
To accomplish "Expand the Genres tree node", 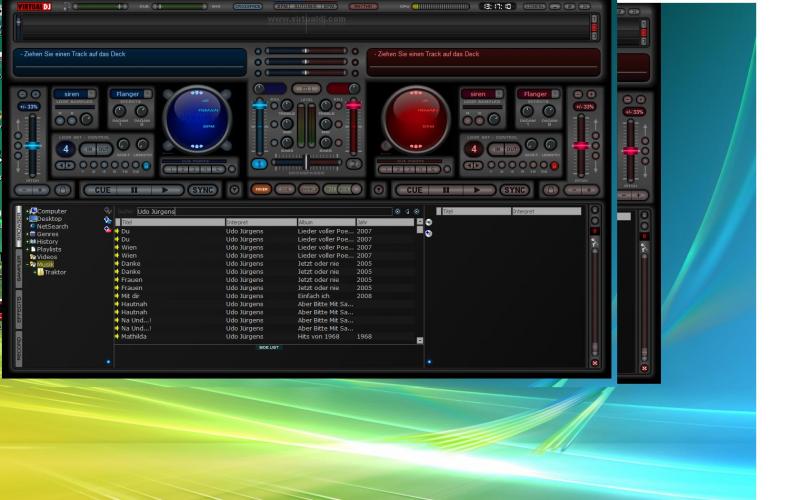I will [28, 234].
